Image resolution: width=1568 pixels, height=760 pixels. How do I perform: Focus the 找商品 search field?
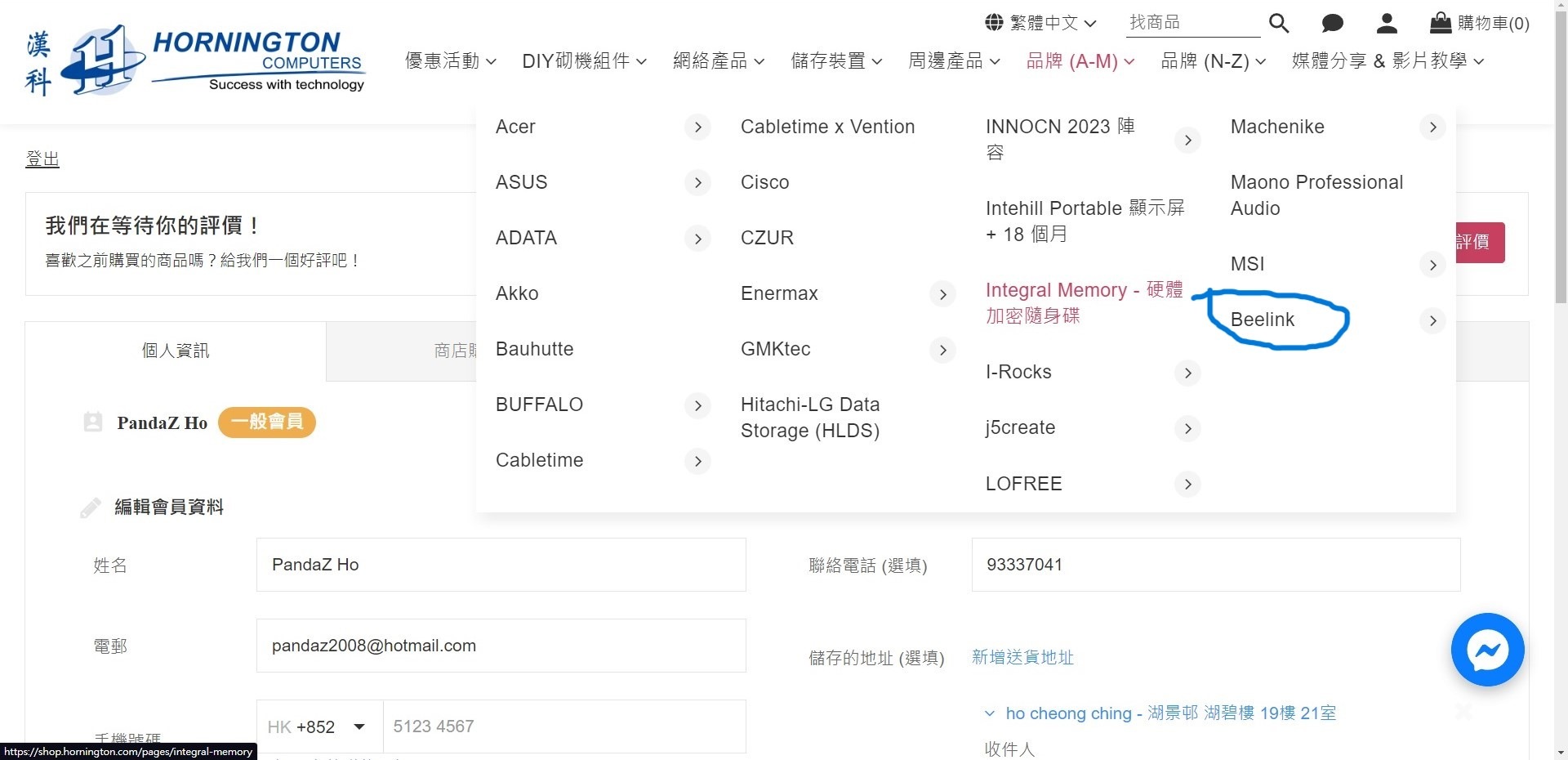(x=1192, y=23)
